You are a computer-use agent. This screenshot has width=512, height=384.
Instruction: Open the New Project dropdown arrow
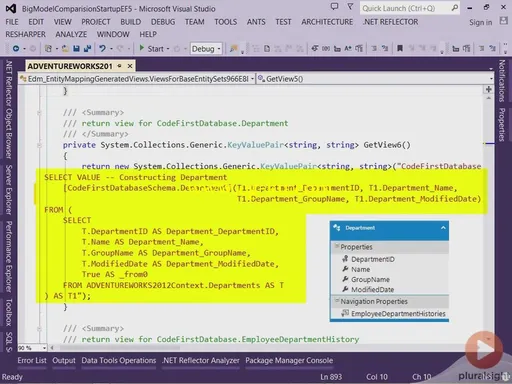(57, 49)
